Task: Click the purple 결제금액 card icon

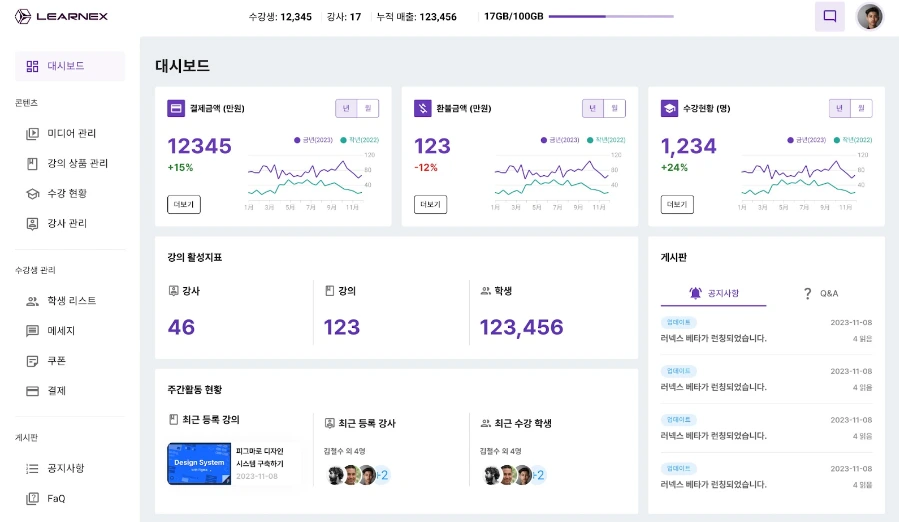Action: 176,108
